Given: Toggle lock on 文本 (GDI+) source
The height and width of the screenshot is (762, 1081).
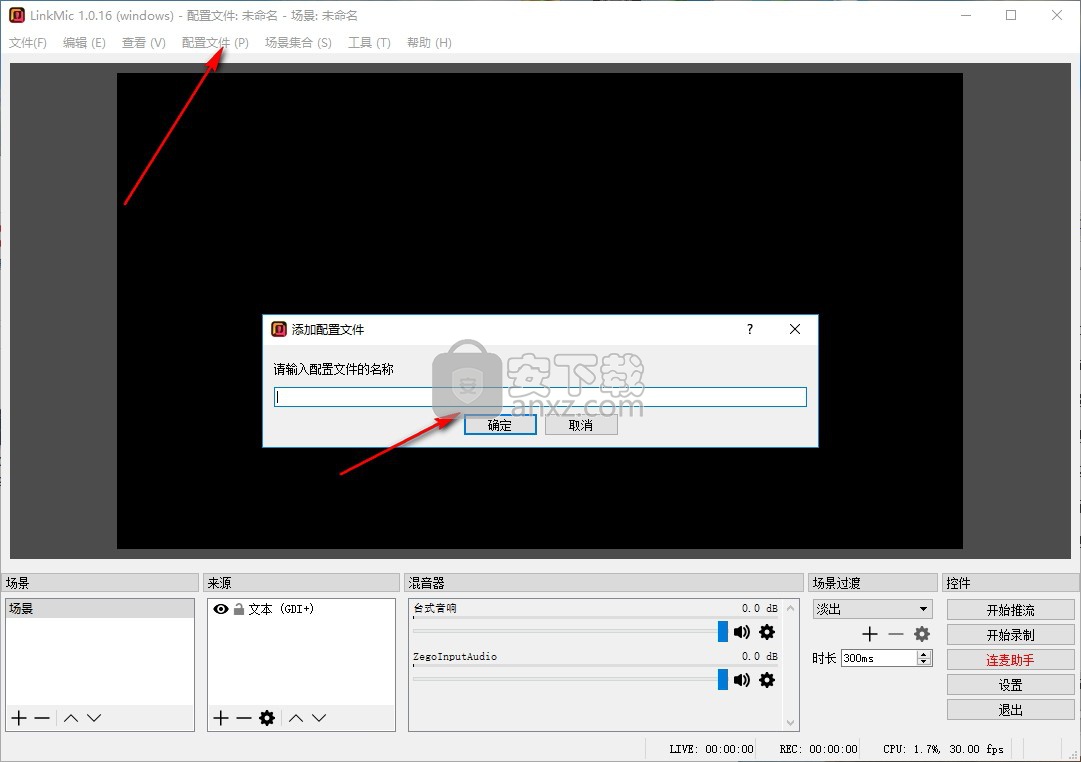Looking at the screenshot, I should point(239,609).
